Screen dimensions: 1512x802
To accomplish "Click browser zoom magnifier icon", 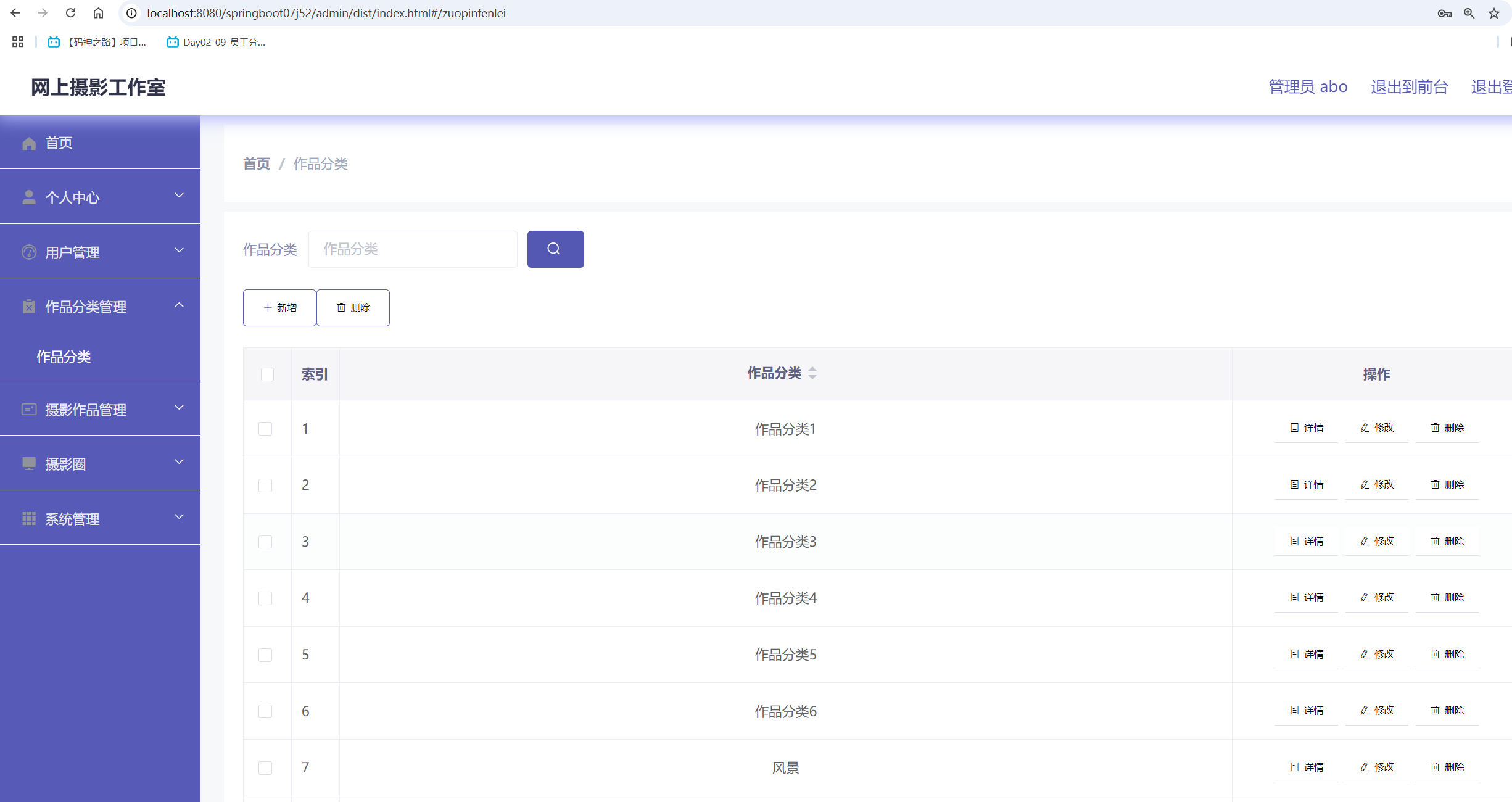I will coord(1469,13).
